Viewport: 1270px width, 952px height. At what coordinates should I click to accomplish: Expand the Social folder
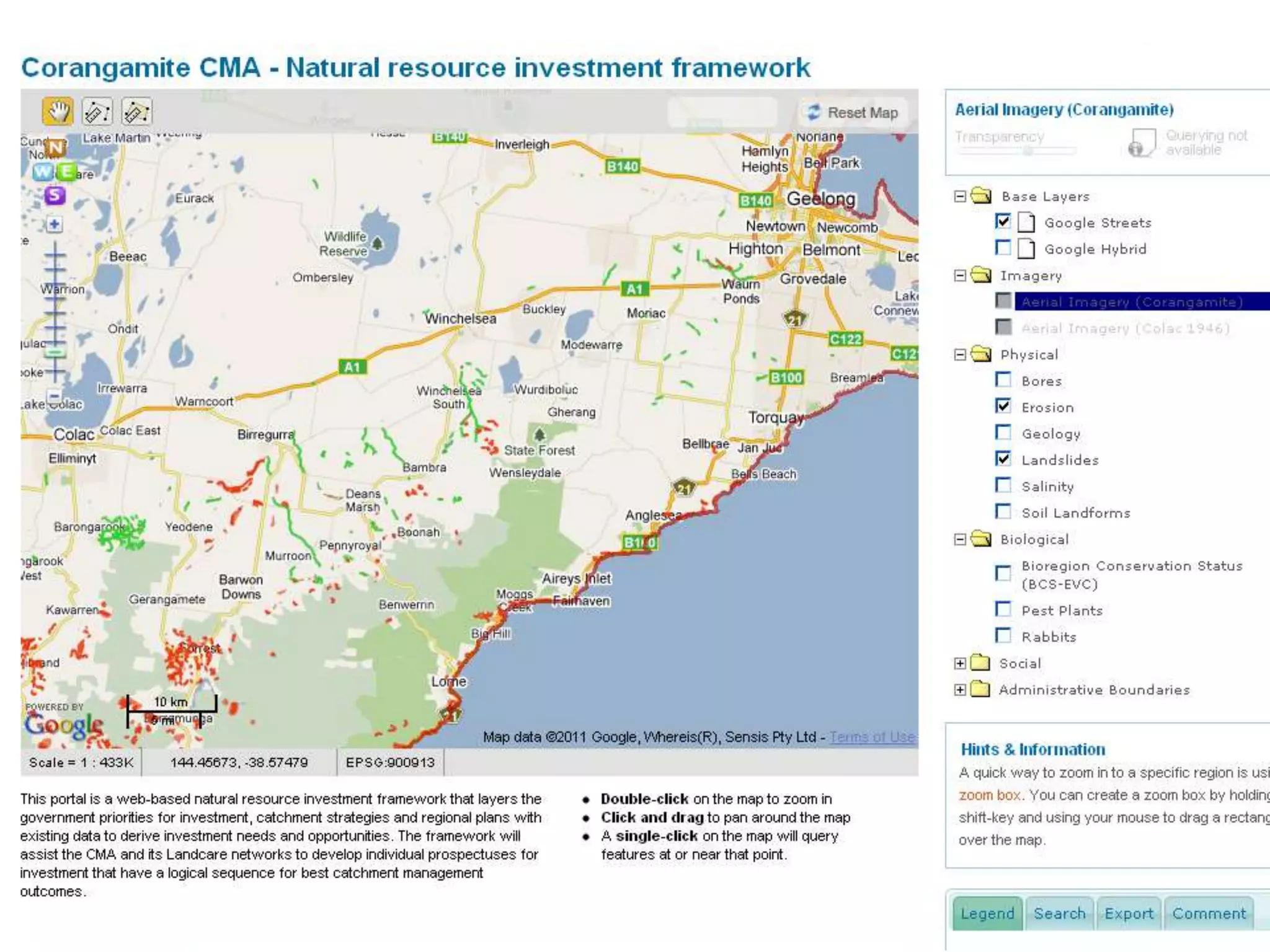pos(960,663)
